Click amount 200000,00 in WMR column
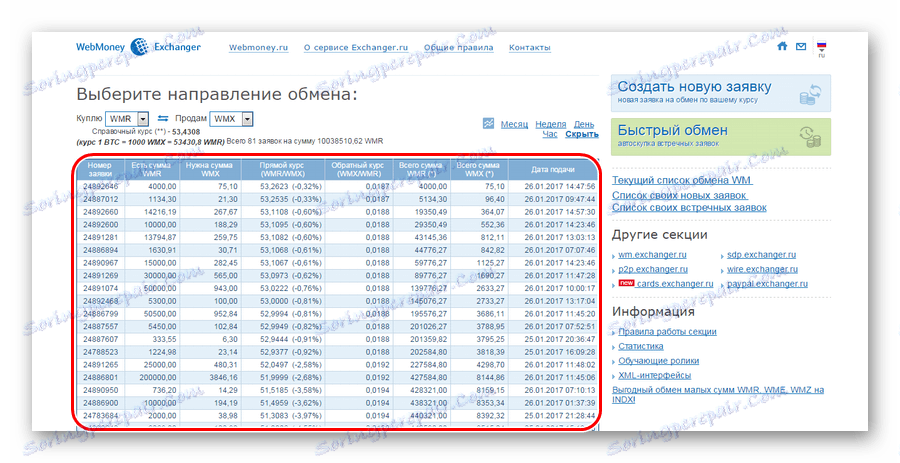This screenshot has height=463, width=900. (158, 378)
